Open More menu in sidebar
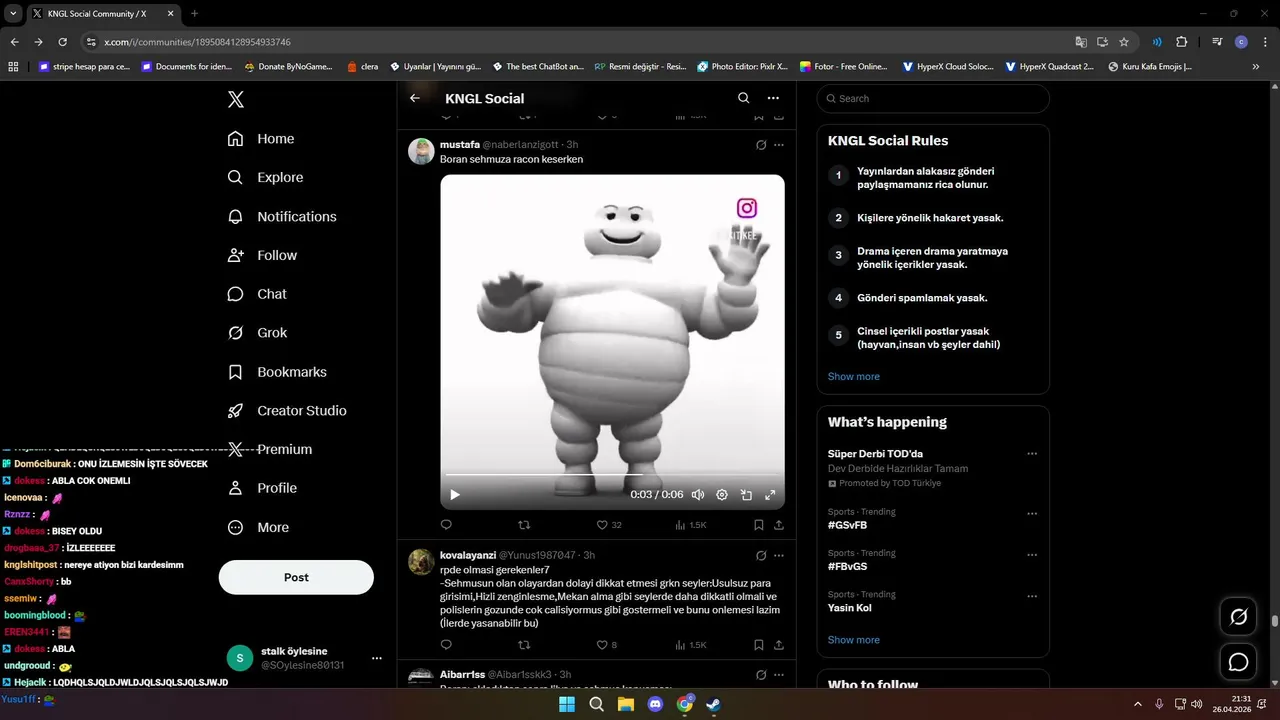Viewport: 1280px width, 720px height. coord(258,527)
